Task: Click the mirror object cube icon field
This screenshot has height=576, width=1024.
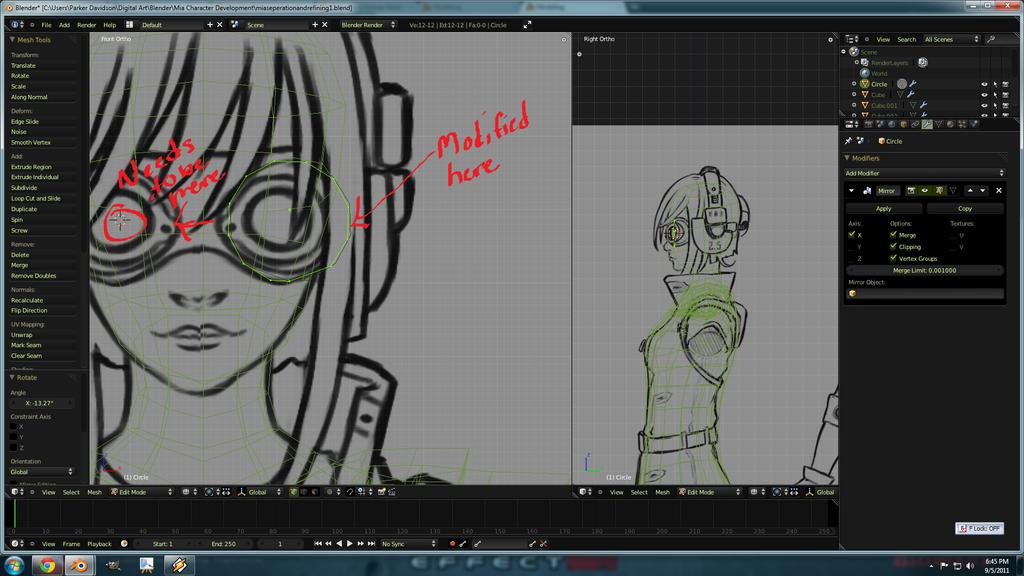Action: pyautogui.click(x=925, y=294)
